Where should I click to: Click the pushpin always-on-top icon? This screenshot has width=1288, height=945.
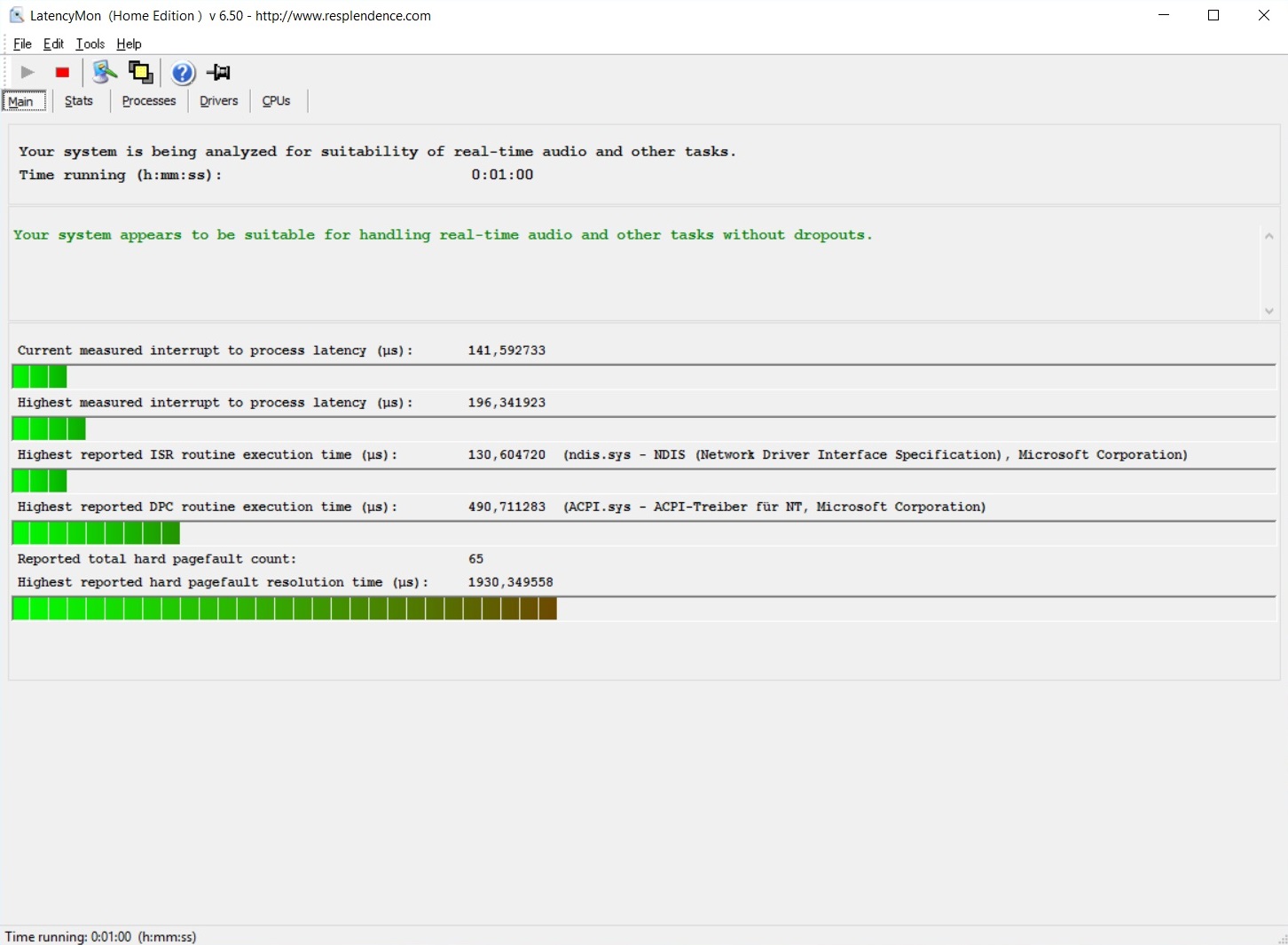(x=218, y=73)
